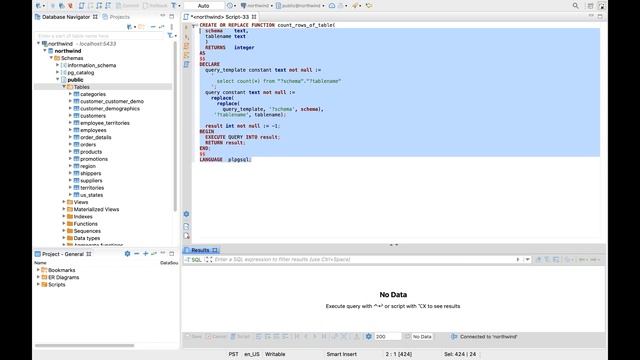Maximize the script editor panel icon
This screenshot has width=640, height=360.
point(600,16)
